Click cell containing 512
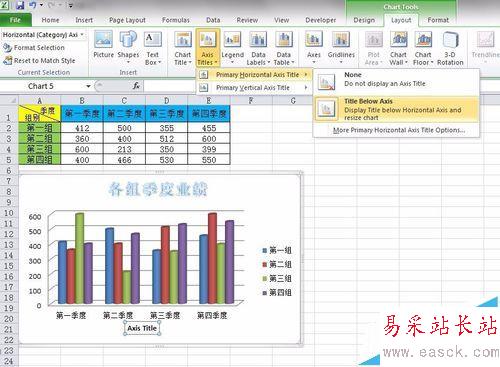The image size is (500, 367). click(x=167, y=139)
